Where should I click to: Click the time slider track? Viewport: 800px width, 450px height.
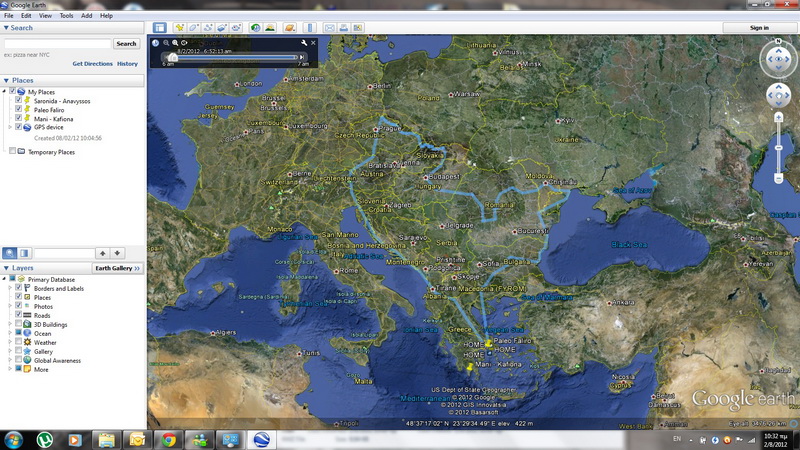point(240,57)
